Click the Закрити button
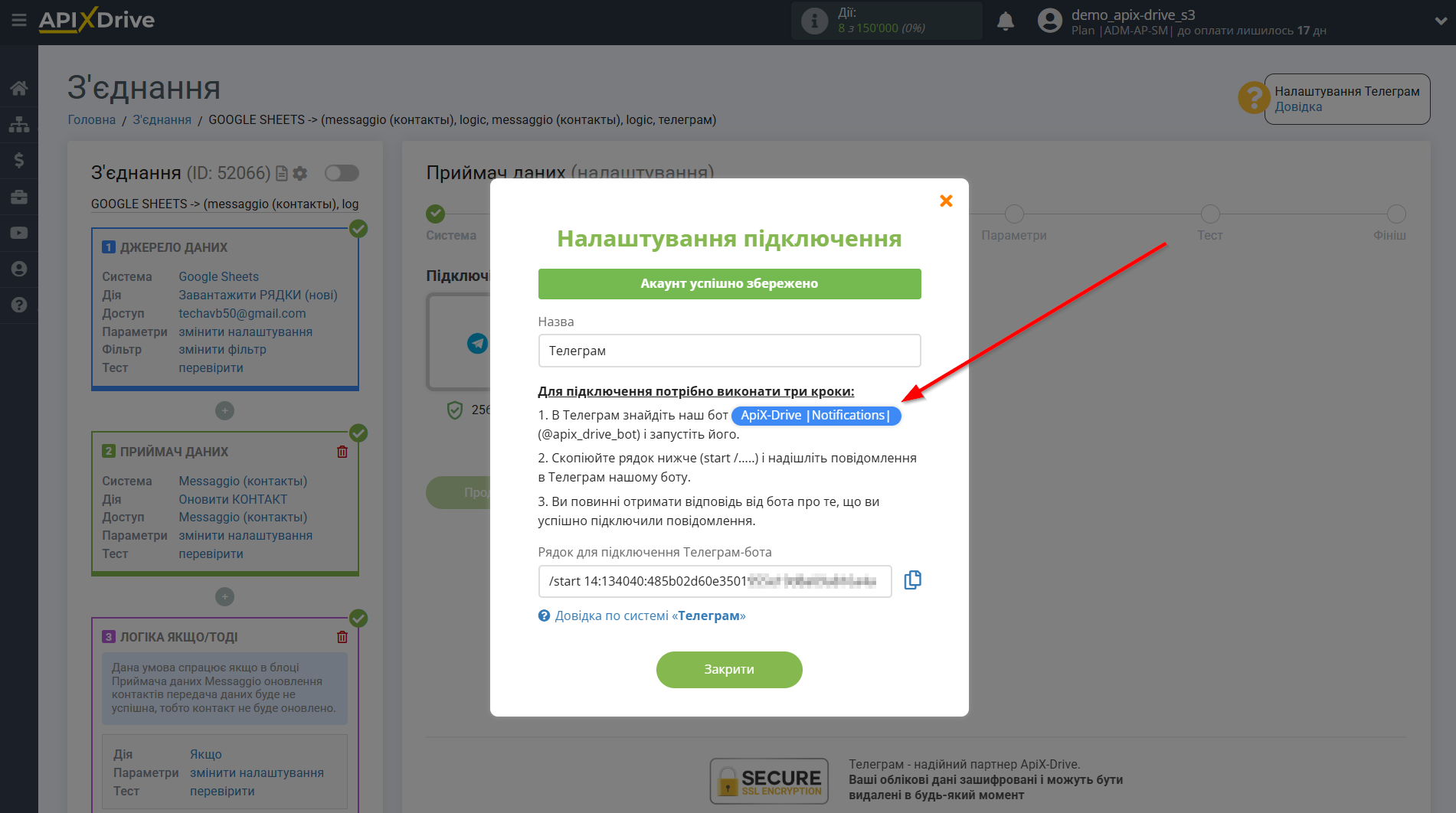Viewport: 1456px width, 813px height. point(728,669)
